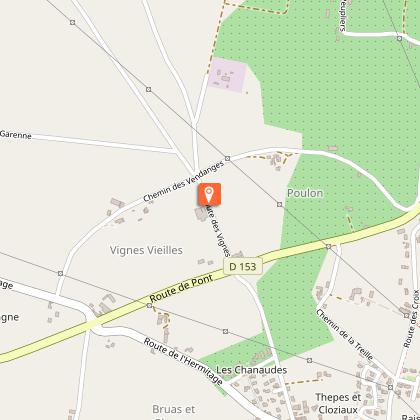Click the Garenne road label
The image size is (420, 420).
tap(16, 134)
